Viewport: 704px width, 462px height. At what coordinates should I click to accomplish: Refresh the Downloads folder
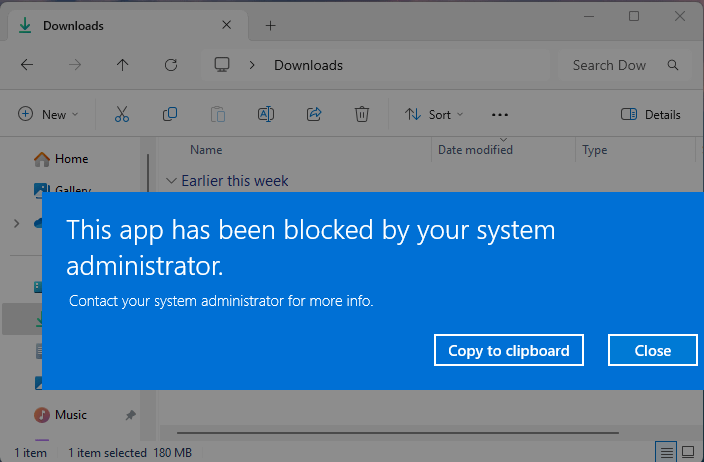tap(171, 65)
